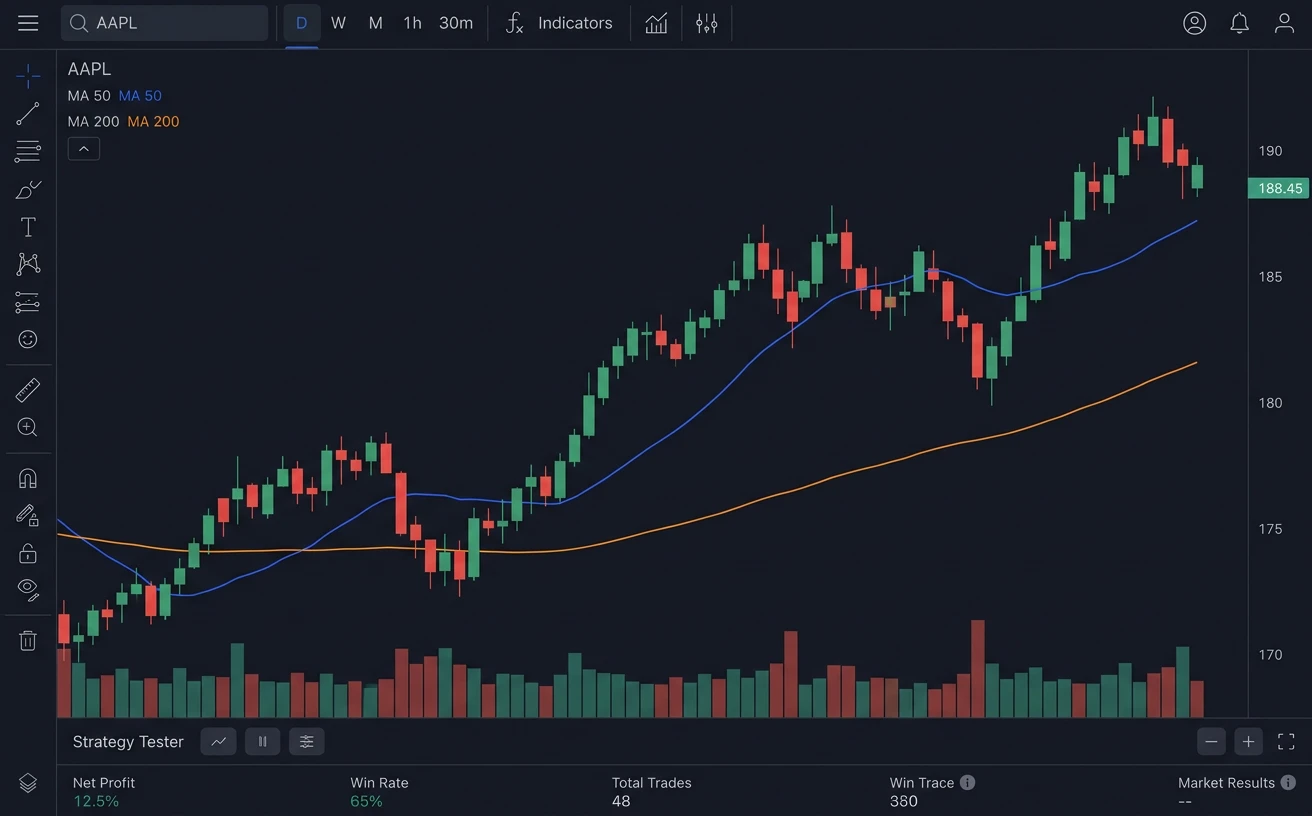
Task: Delete drawings with trash can icon
Action: [28, 640]
